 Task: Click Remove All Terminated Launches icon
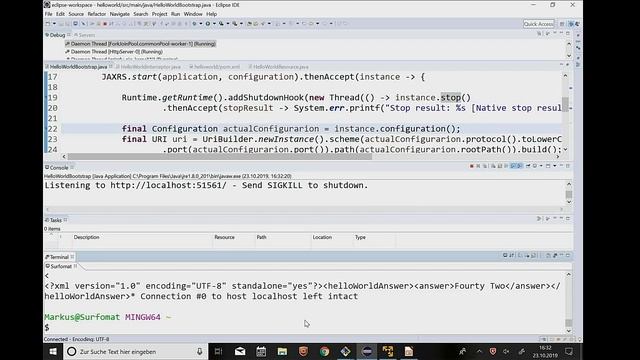tap(485, 166)
